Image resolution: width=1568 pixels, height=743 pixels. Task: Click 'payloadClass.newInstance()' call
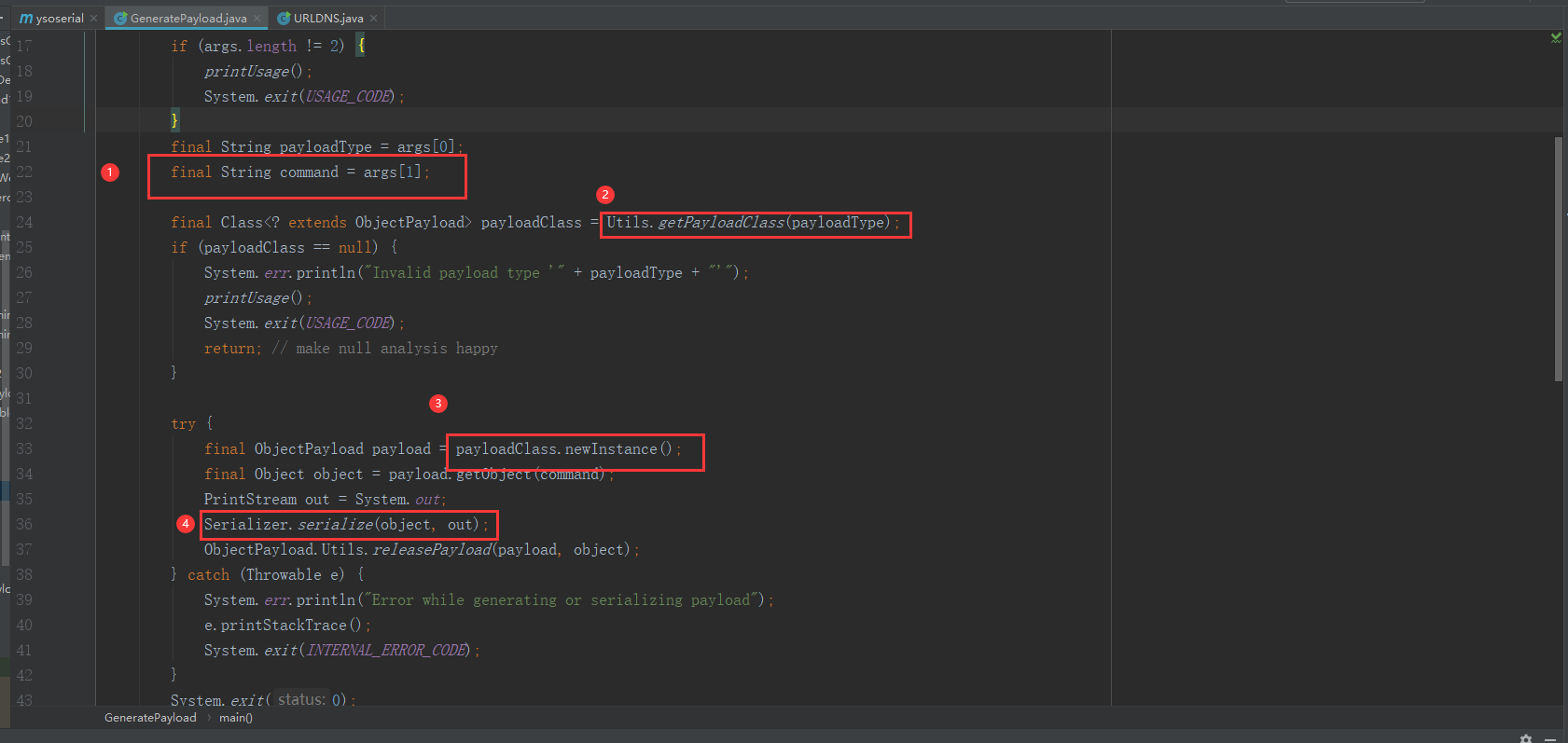click(563, 448)
